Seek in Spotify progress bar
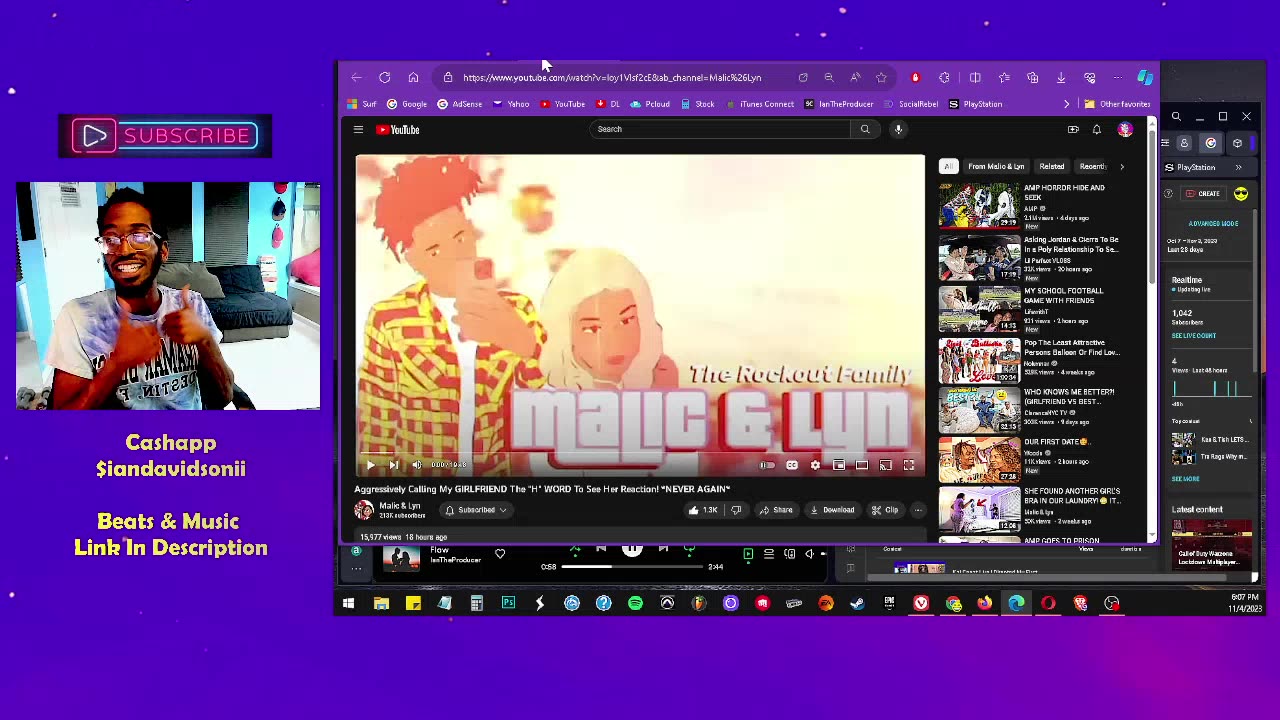 [x=632, y=567]
